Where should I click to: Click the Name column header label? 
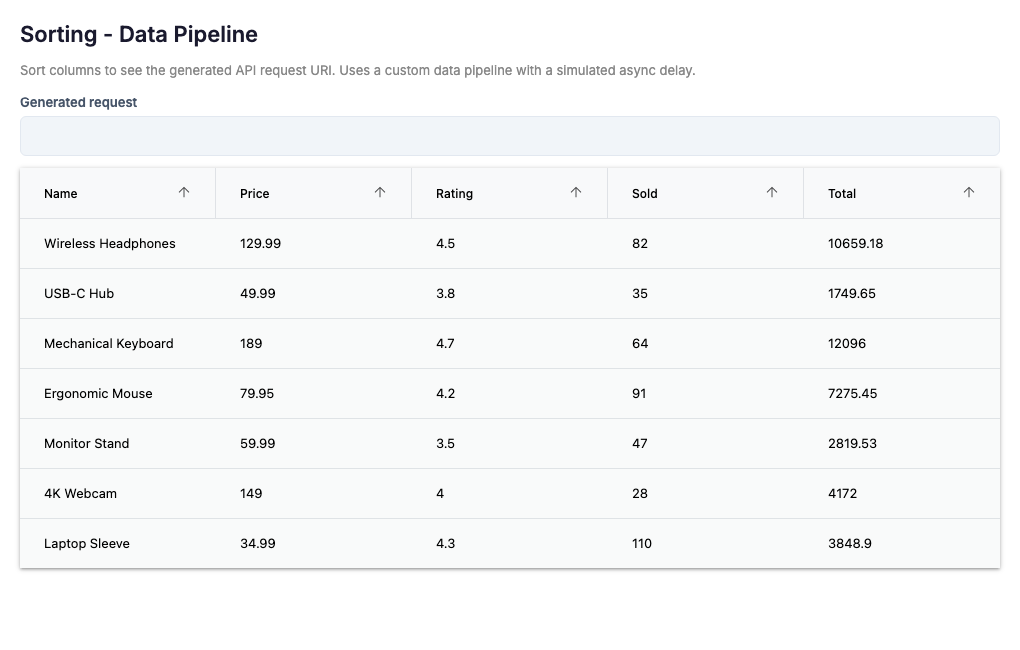[x=61, y=194]
